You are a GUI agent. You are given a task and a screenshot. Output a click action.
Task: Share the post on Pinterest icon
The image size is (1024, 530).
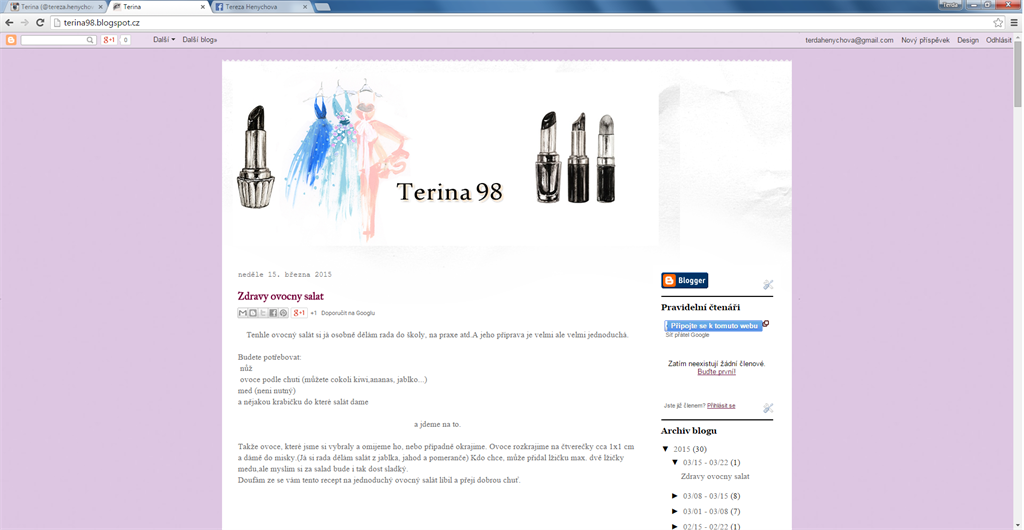tap(283, 313)
